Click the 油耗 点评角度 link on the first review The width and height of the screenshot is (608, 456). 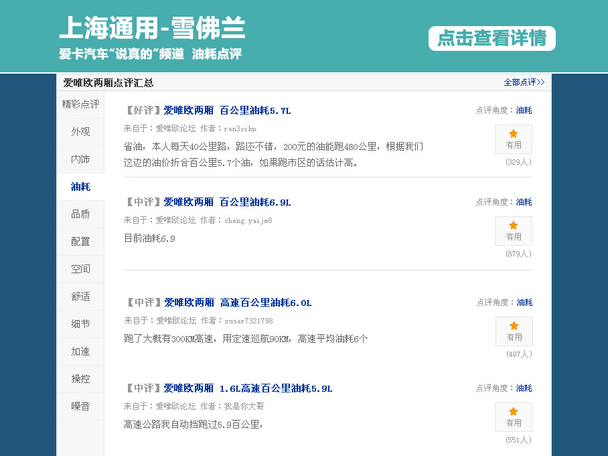point(524,110)
